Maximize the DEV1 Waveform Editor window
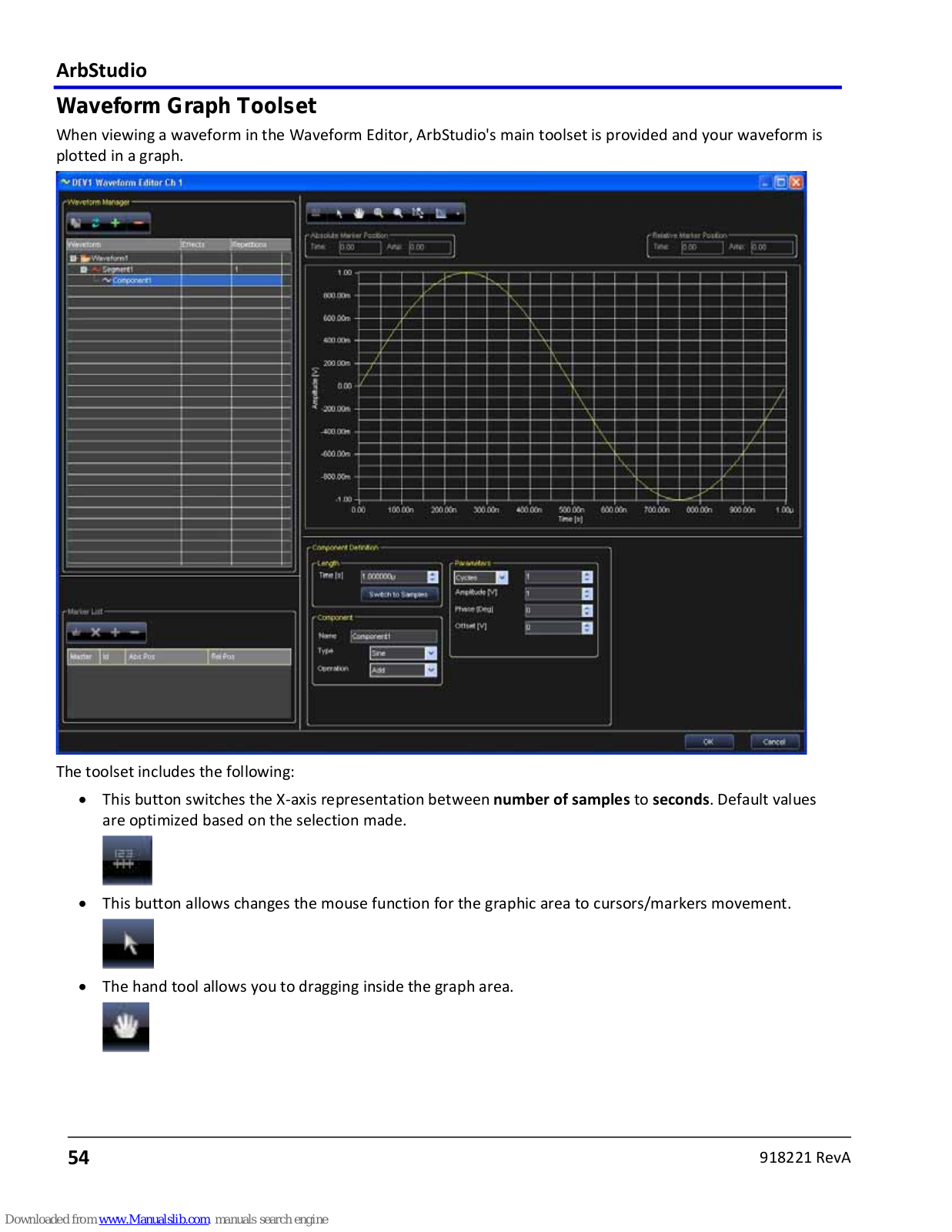Viewport: 952px width, 1232px height. point(780,182)
